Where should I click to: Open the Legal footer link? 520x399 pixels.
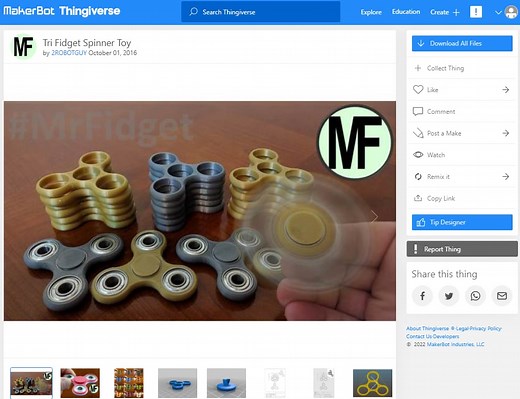pyautogui.click(x=462, y=328)
